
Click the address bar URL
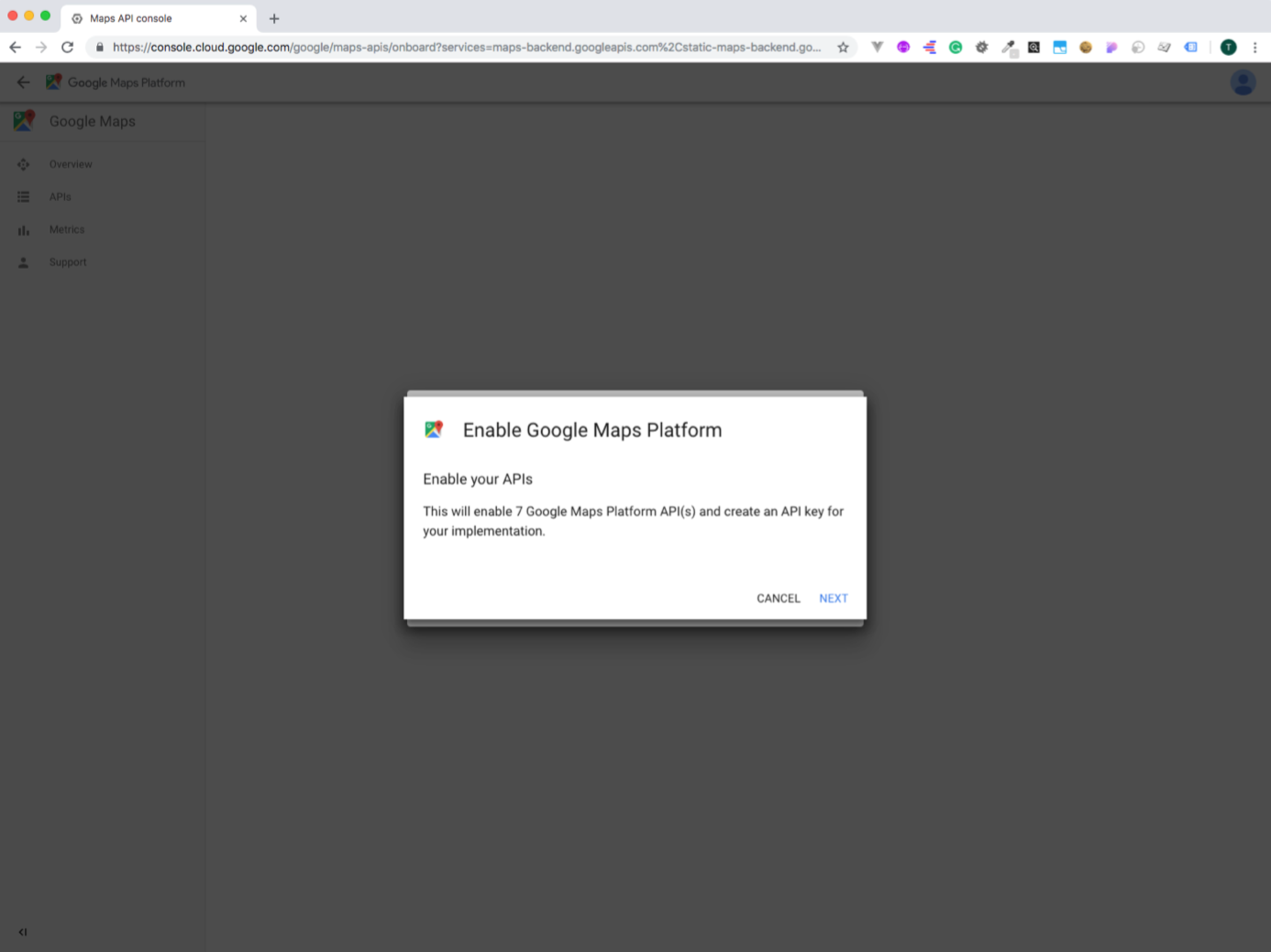(467, 47)
